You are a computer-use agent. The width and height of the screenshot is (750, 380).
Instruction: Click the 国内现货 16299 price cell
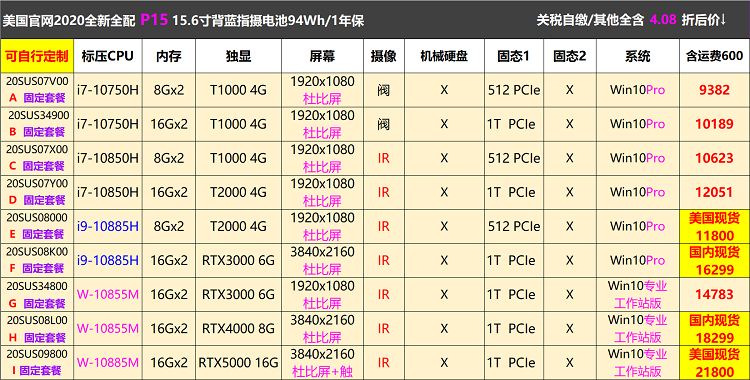click(715, 260)
